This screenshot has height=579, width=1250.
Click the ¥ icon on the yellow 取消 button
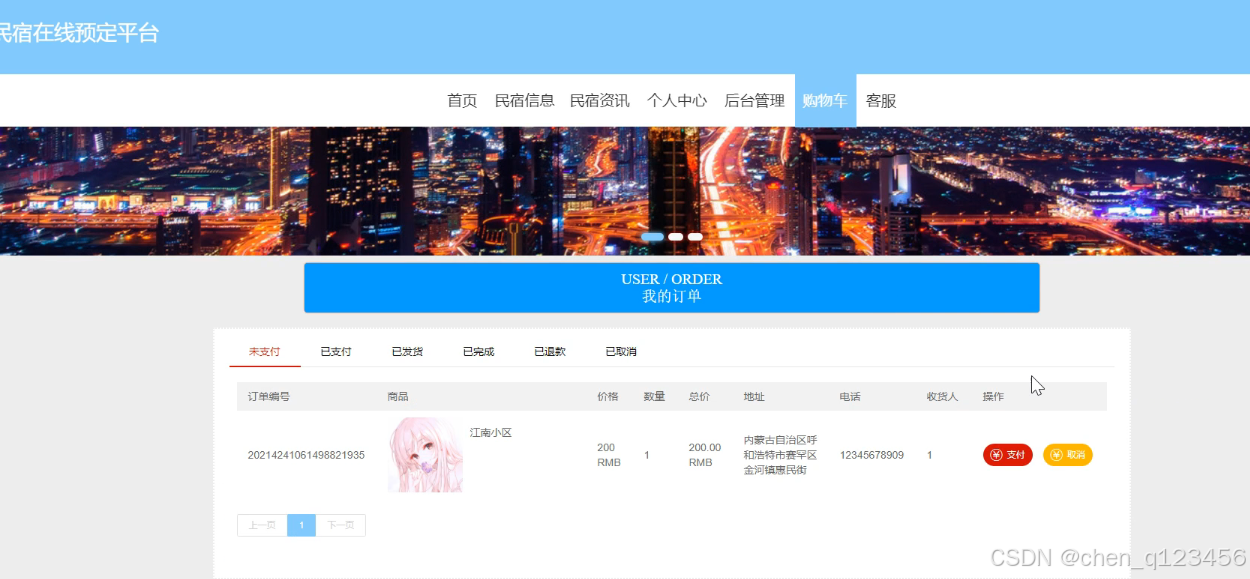tap(1056, 455)
